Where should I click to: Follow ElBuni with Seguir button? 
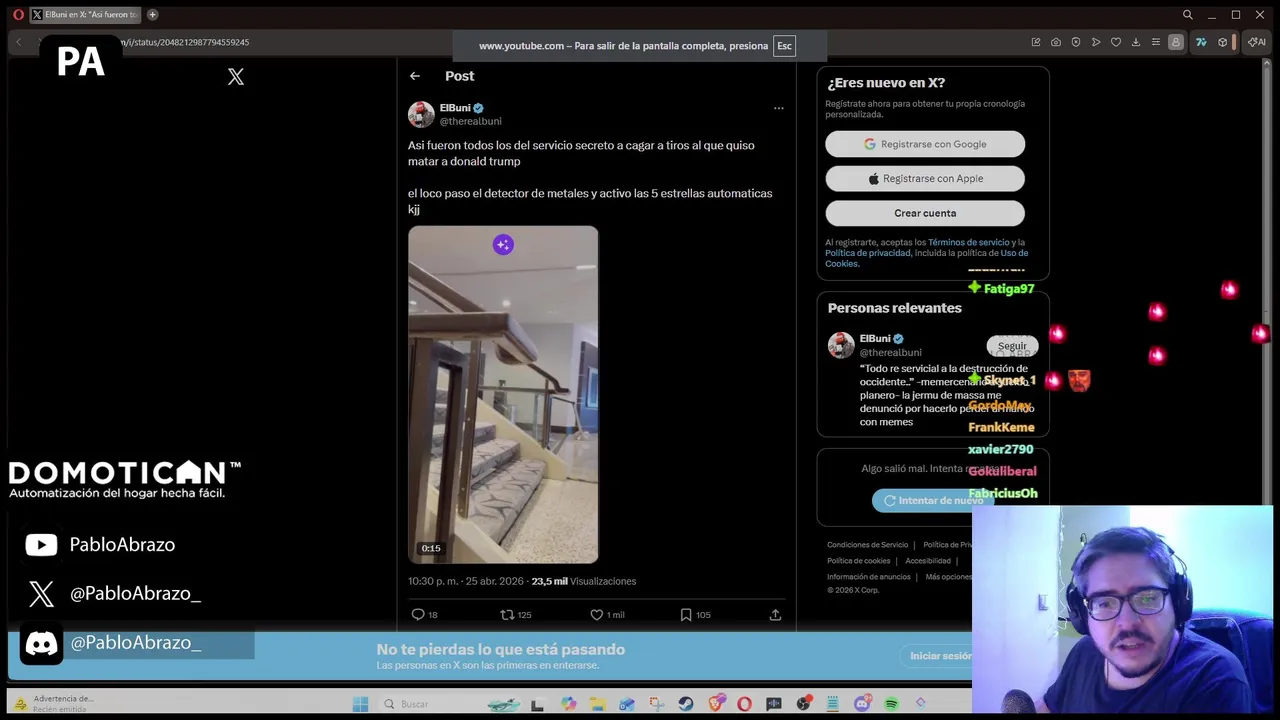pos(1012,346)
